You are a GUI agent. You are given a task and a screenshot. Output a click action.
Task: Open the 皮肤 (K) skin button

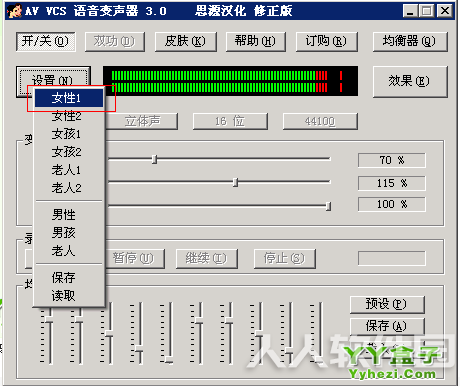point(186,42)
